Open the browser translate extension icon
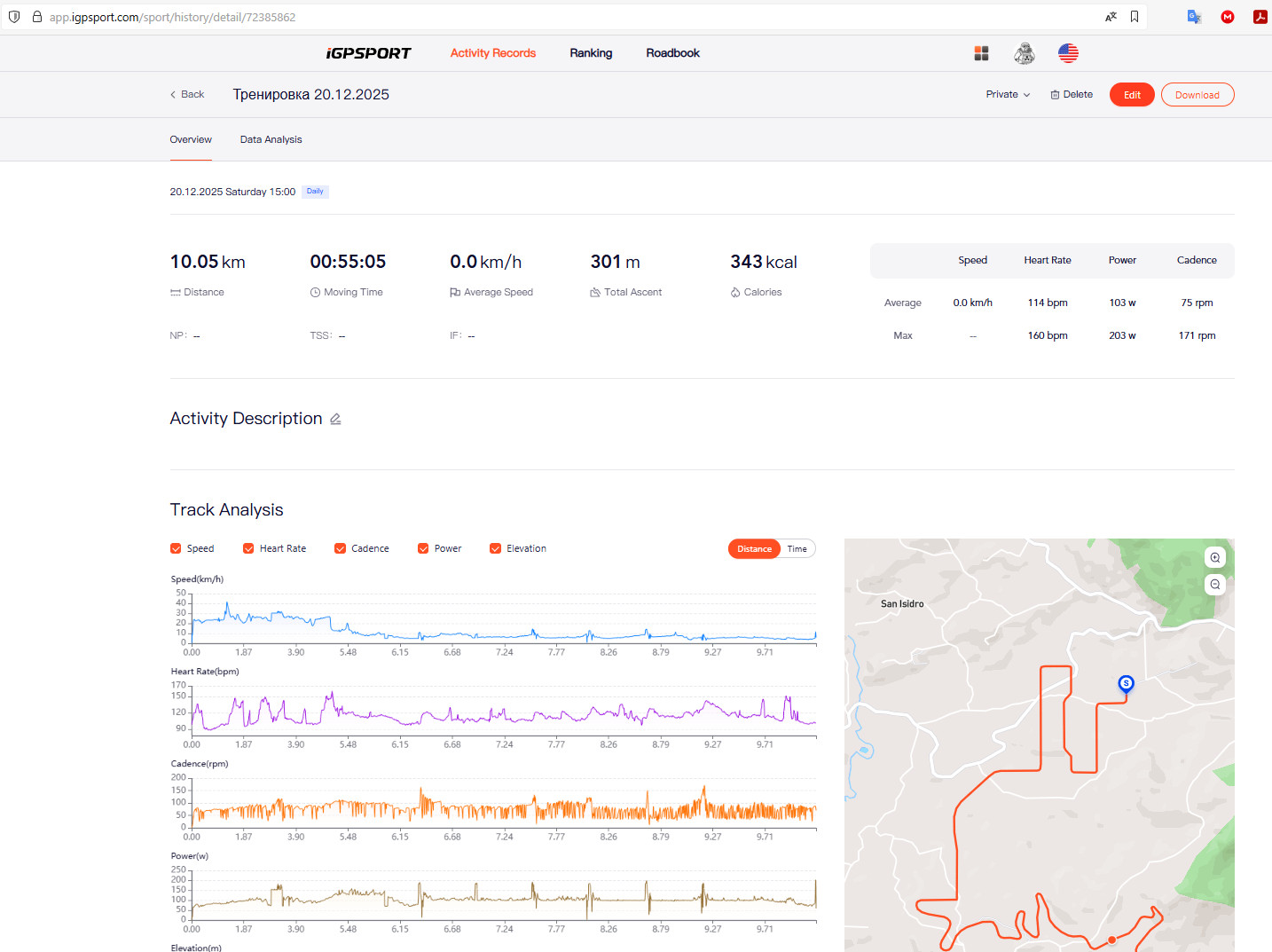This screenshot has width=1272, height=952. click(1194, 17)
